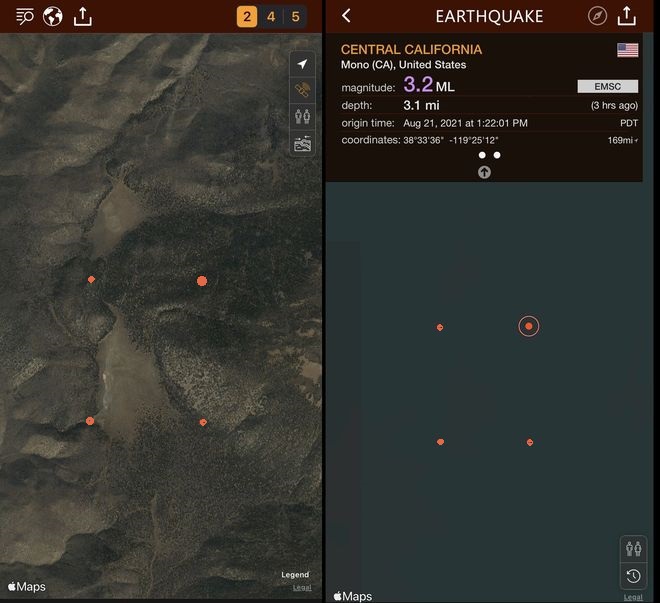Viewport: 660px width, 603px height.
Task: Open the earthquake list search icon
Action: pos(25,17)
